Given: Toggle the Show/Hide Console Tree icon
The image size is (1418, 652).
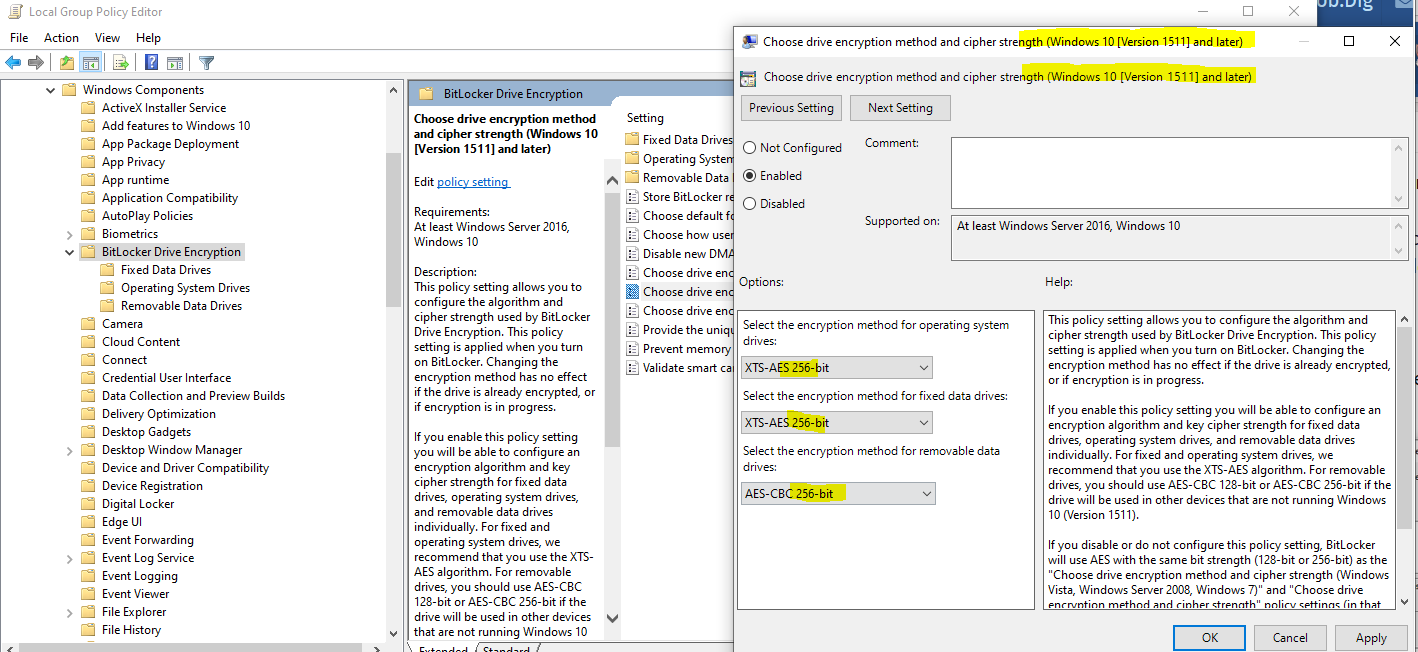Looking at the screenshot, I should (91, 63).
